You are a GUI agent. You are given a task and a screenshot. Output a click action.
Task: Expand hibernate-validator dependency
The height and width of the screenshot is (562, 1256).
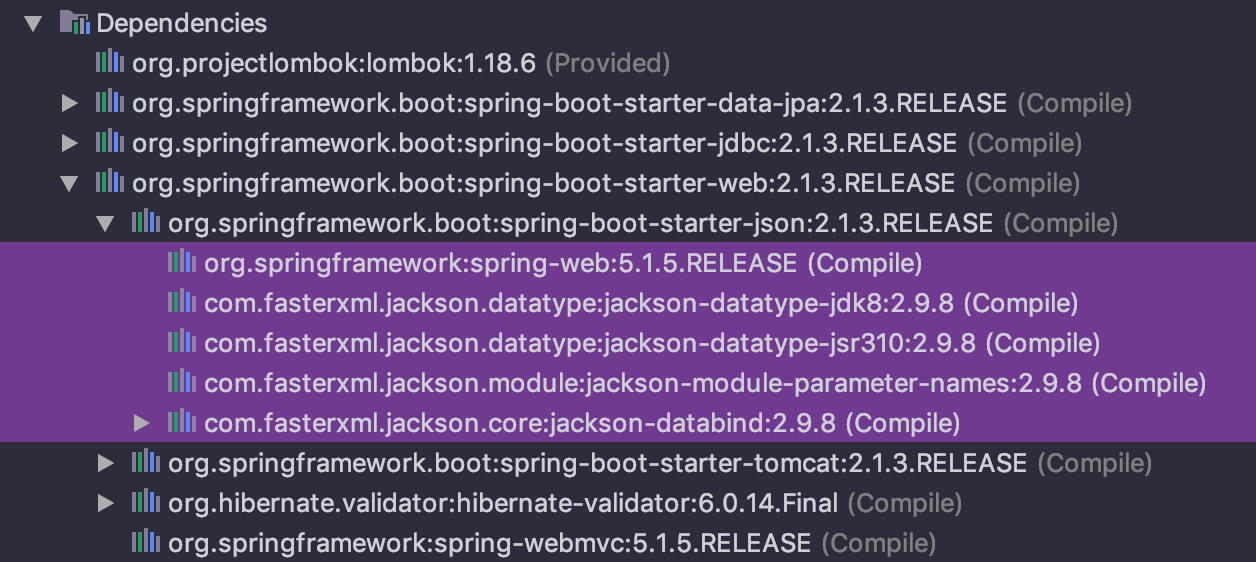pyautogui.click(x=105, y=503)
